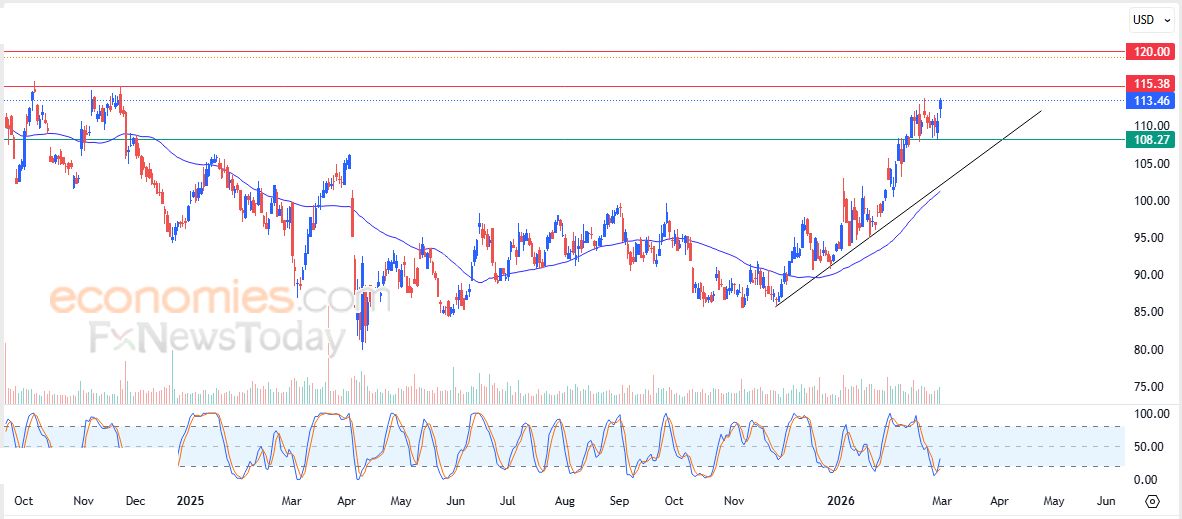1182x519 pixels.
Task: Click the blue 113.46 current price label
Action: point(1148,100)
